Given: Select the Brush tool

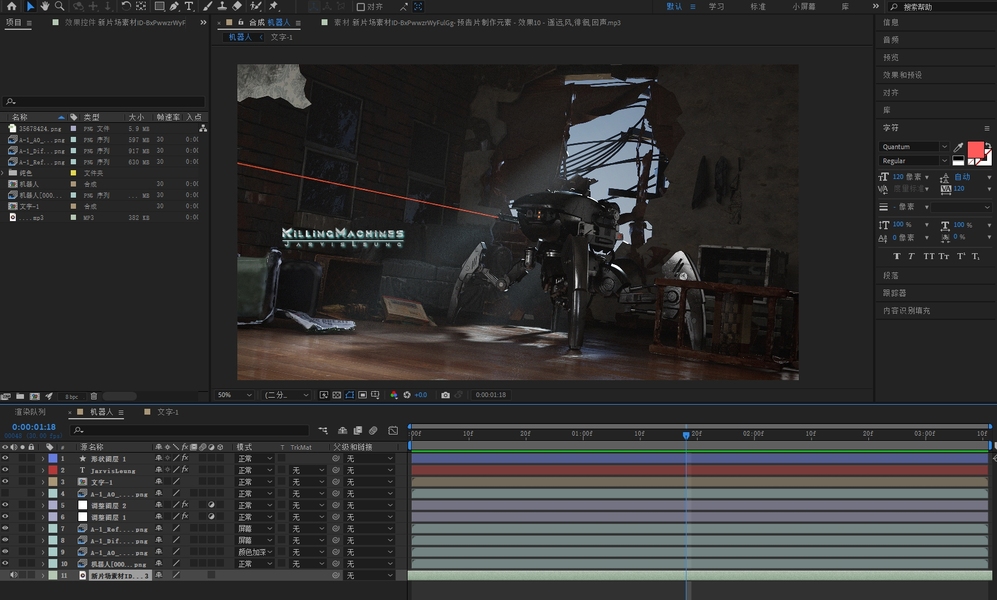Looking at the screenshot, I should coord(207,6).
